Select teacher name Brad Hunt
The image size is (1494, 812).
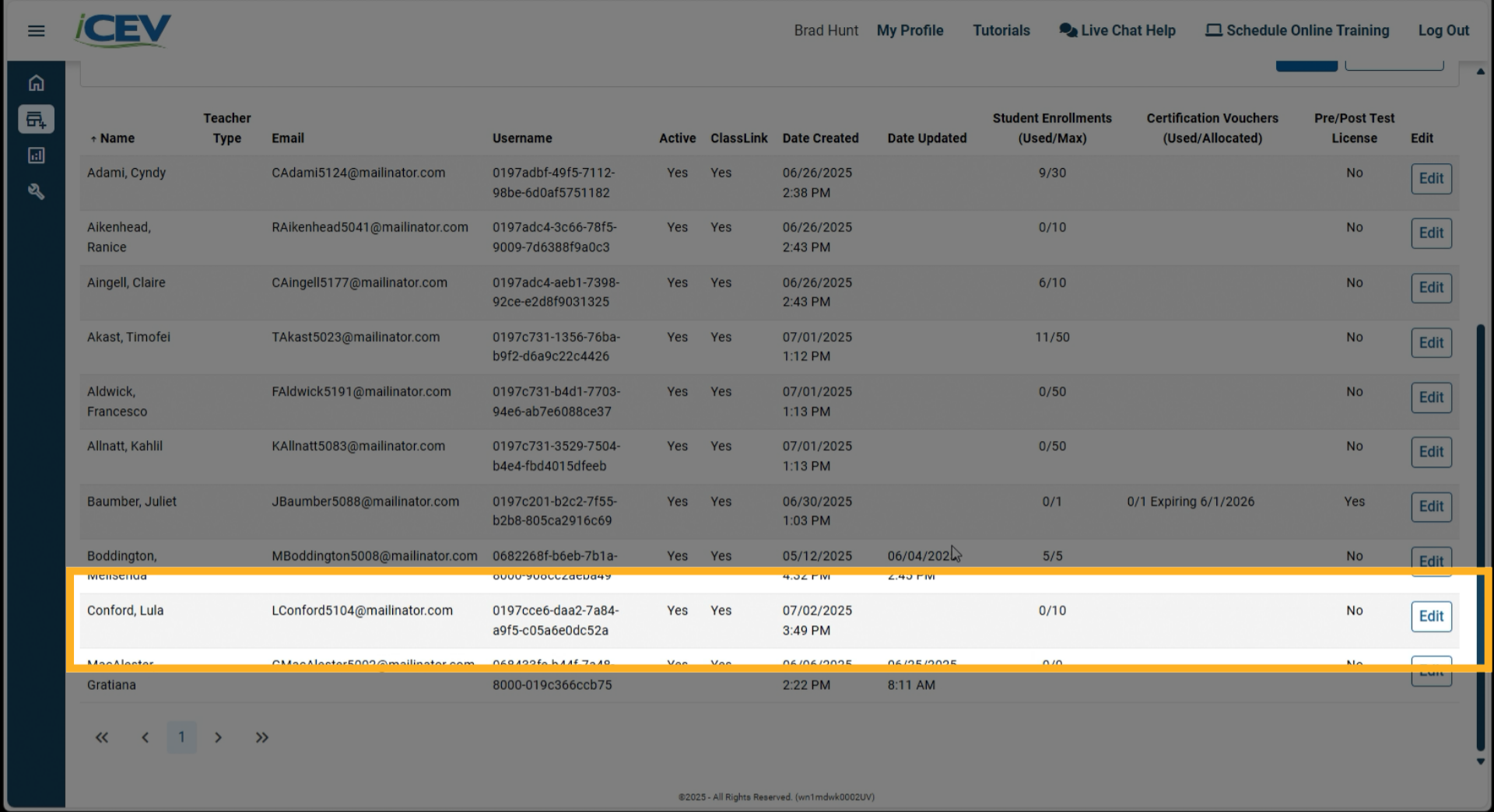(826, 30)
